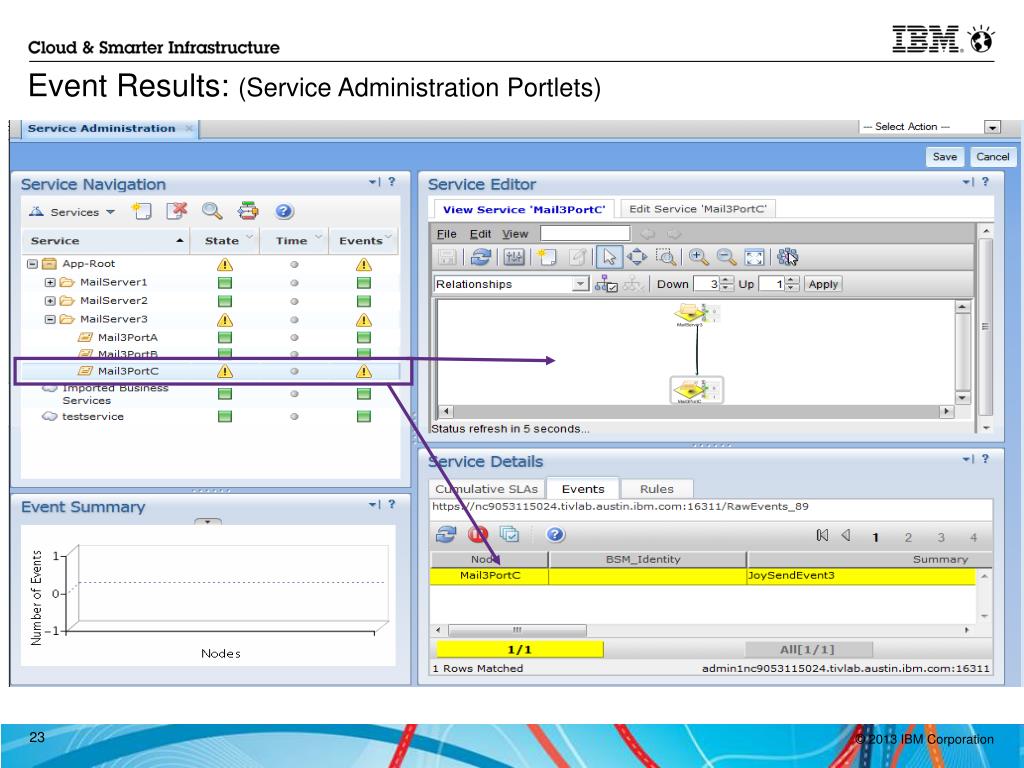
Task: Click the All[1/1] filter button
Action: tap(808, 649)
